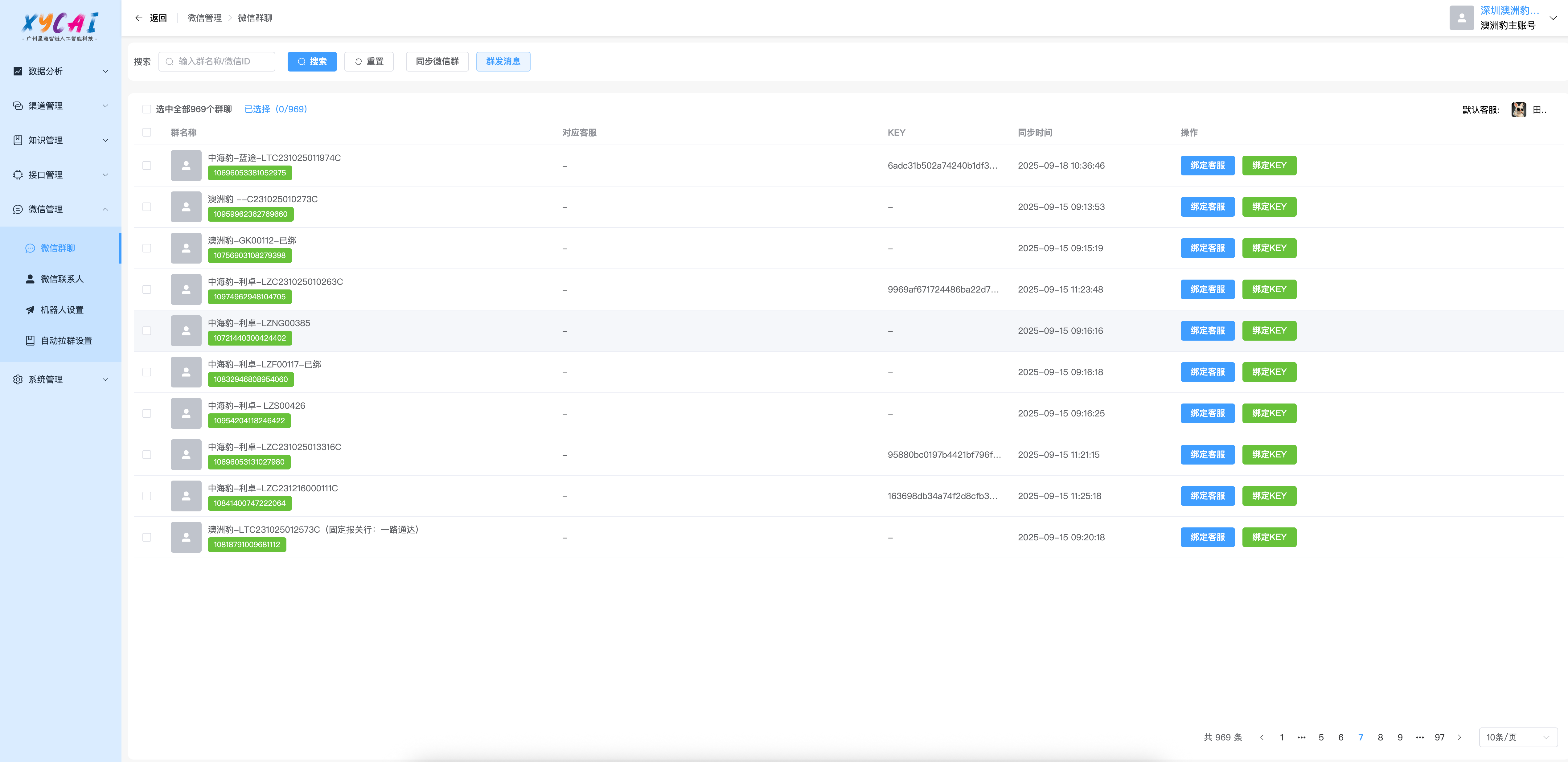This screenshot has height=762, width=1568.
Task: Click the 数据分析 chart icon in sidebar
Action: pyautogui.click(x=18, y=71)
